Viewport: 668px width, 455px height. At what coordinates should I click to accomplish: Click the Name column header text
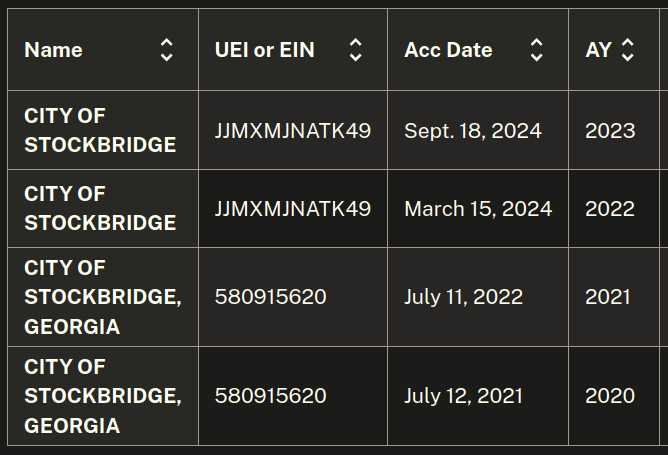click(x=53, y=50)
